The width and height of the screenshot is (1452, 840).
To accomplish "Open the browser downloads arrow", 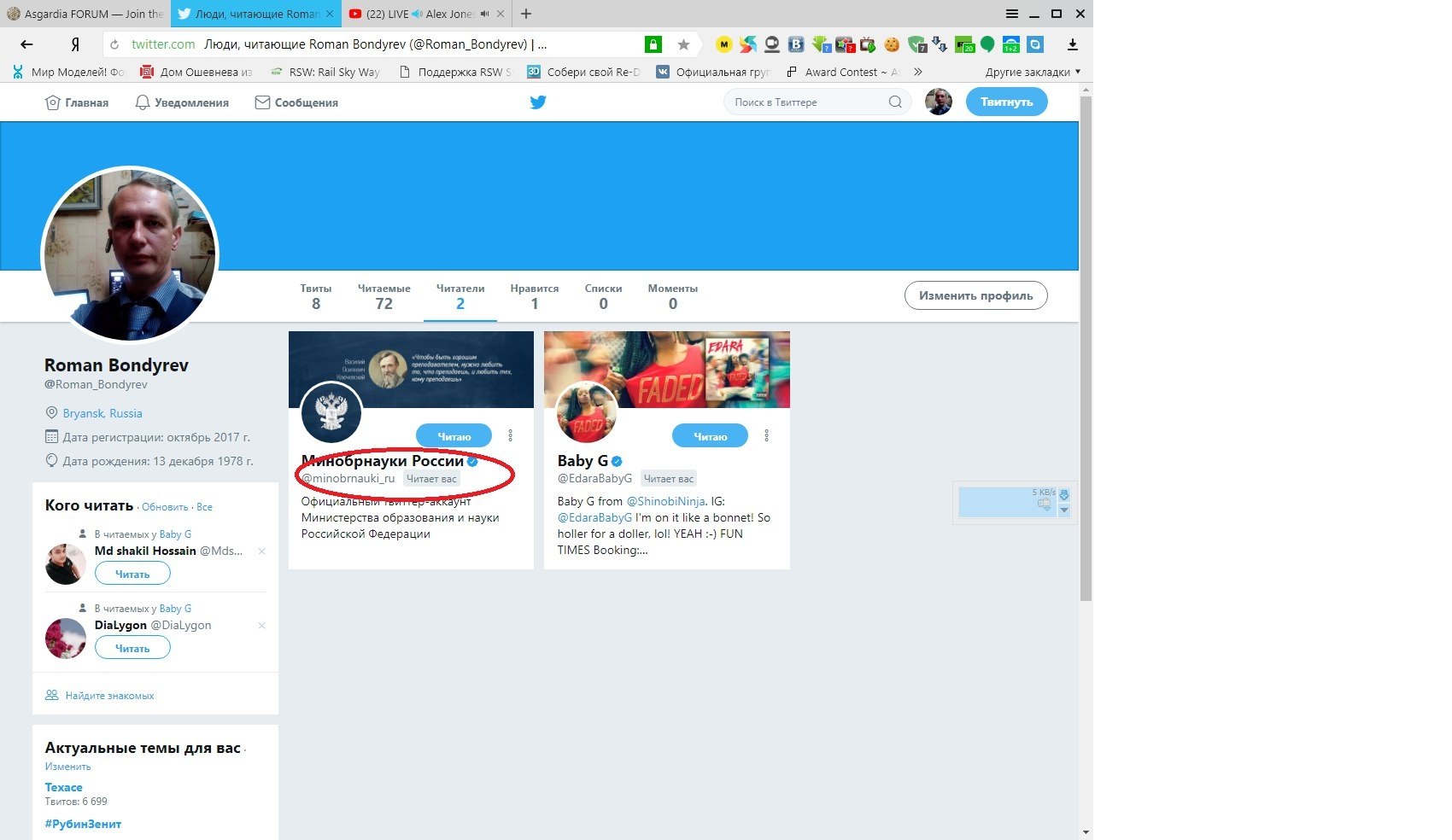I will click(1073, 44).
